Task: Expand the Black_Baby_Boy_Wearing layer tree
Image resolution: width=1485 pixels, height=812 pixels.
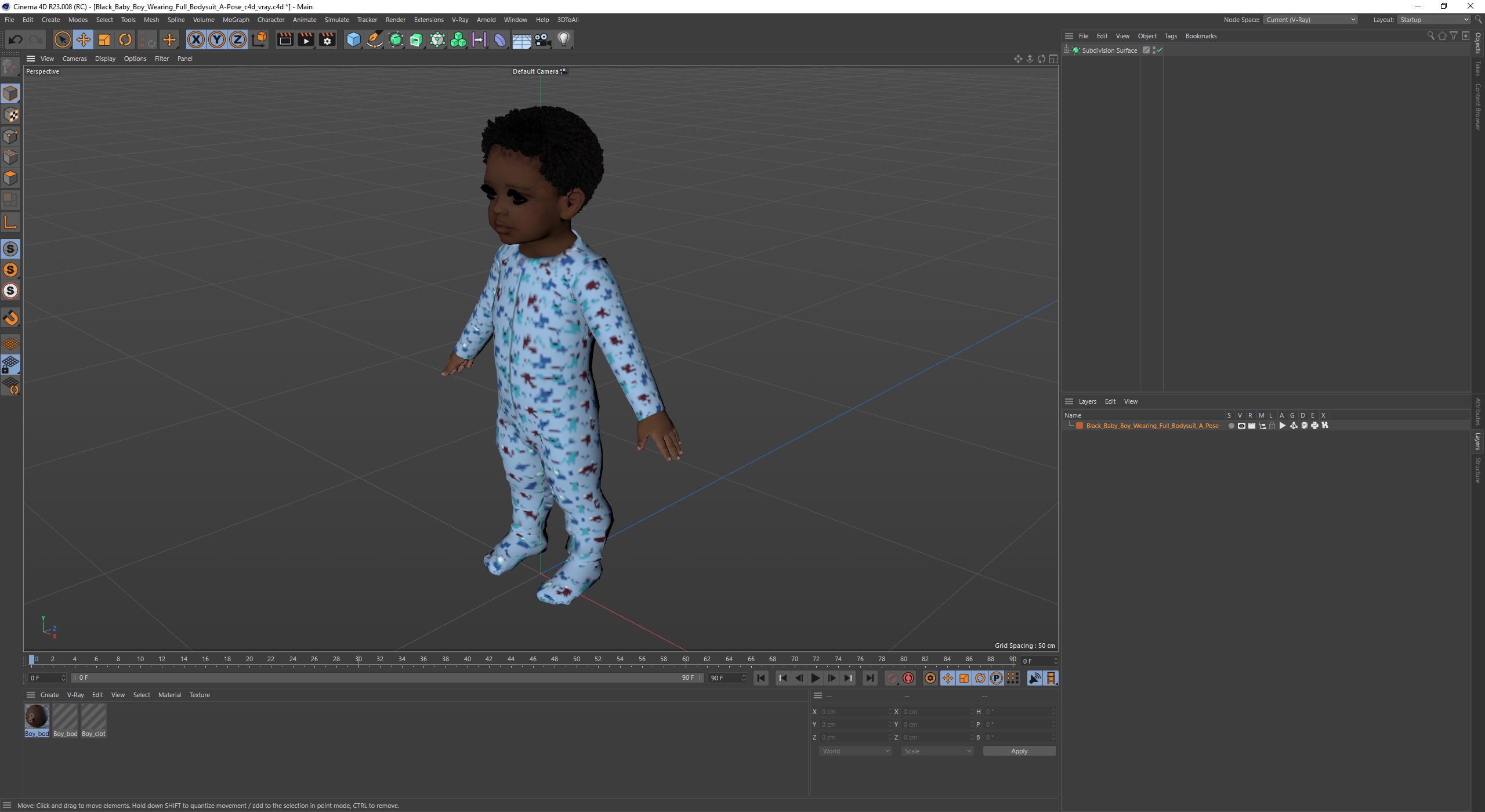Action: click(x=1072, y=425)
